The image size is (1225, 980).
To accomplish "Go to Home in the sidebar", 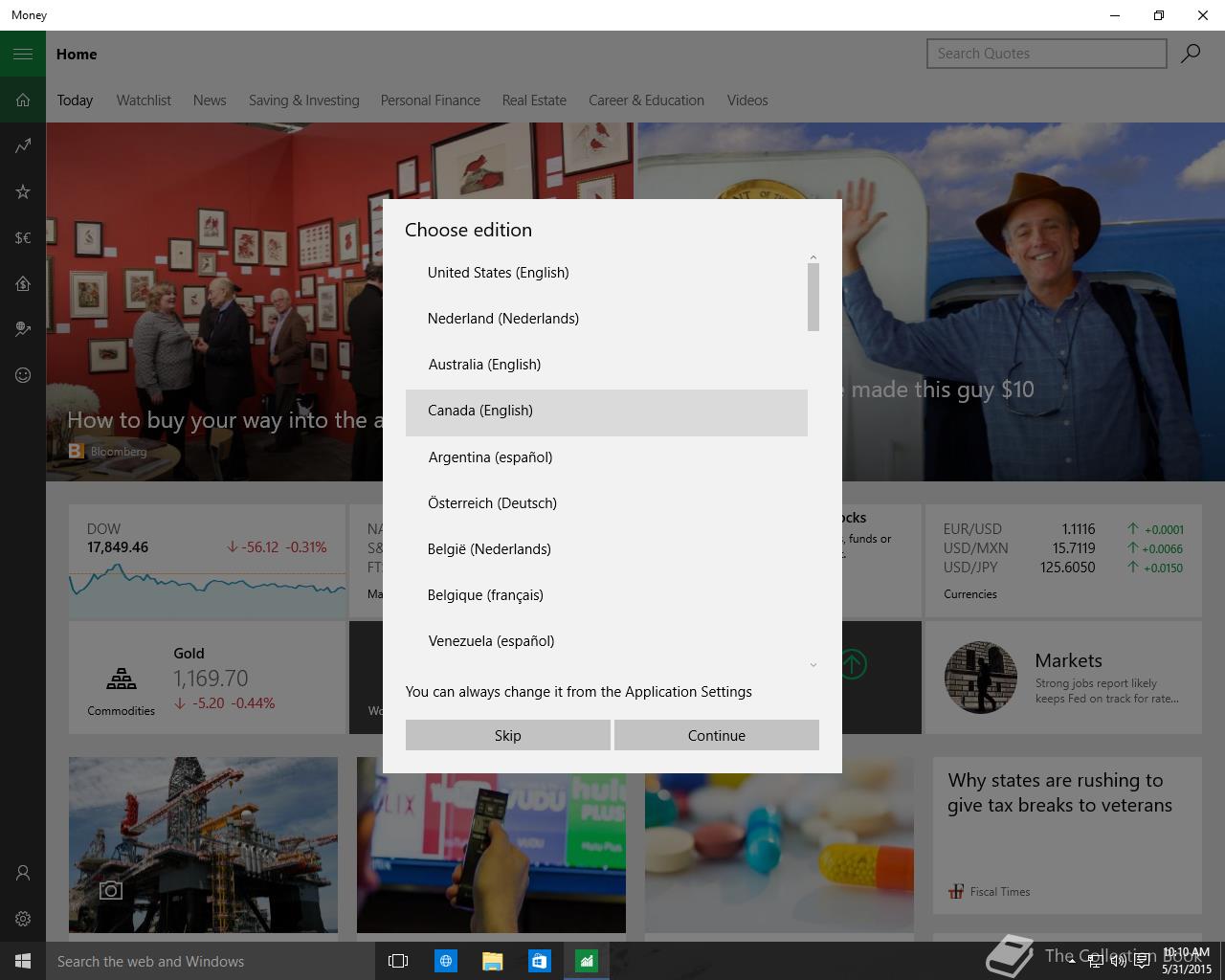I will pos(23,100).
